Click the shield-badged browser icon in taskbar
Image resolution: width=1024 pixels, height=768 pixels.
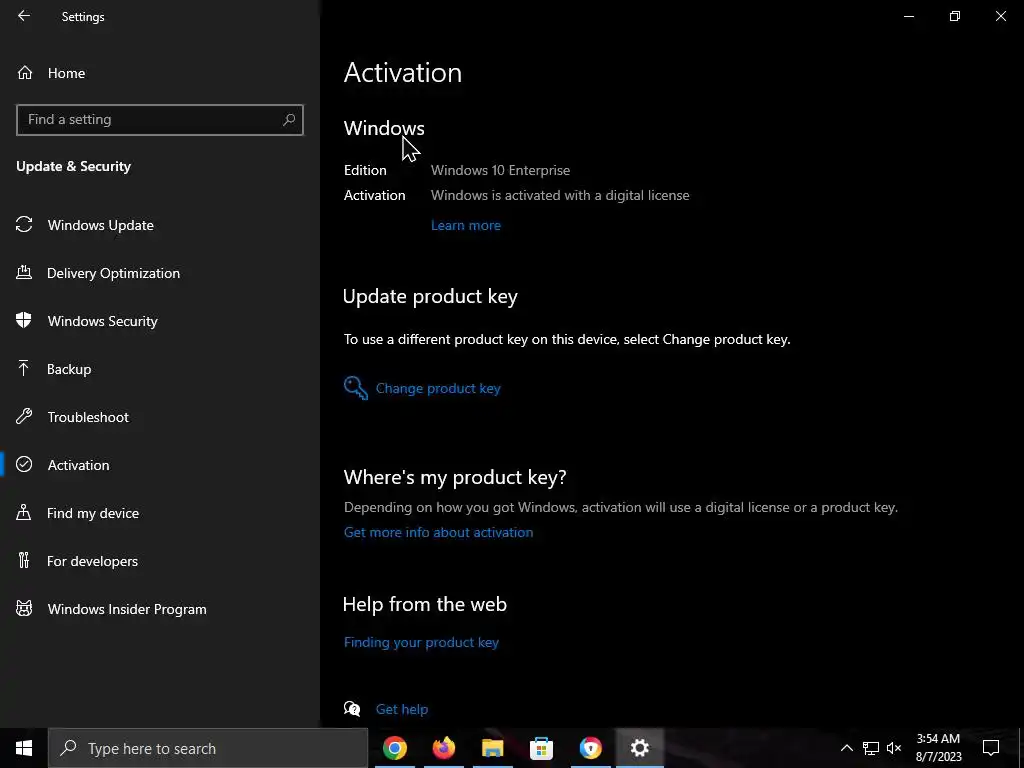click(x=590, y=748)
